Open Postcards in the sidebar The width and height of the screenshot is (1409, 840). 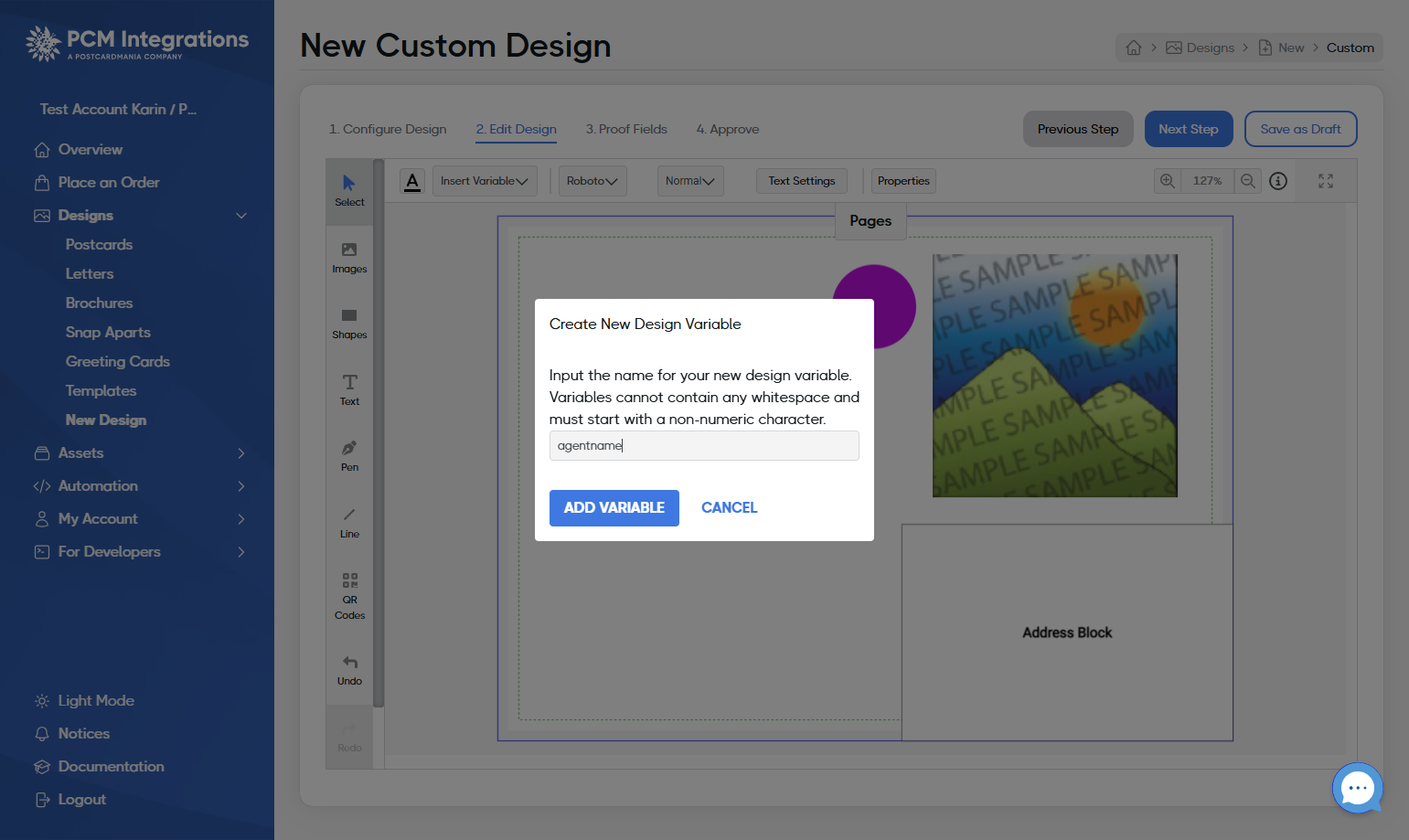(x=100, y=245)
